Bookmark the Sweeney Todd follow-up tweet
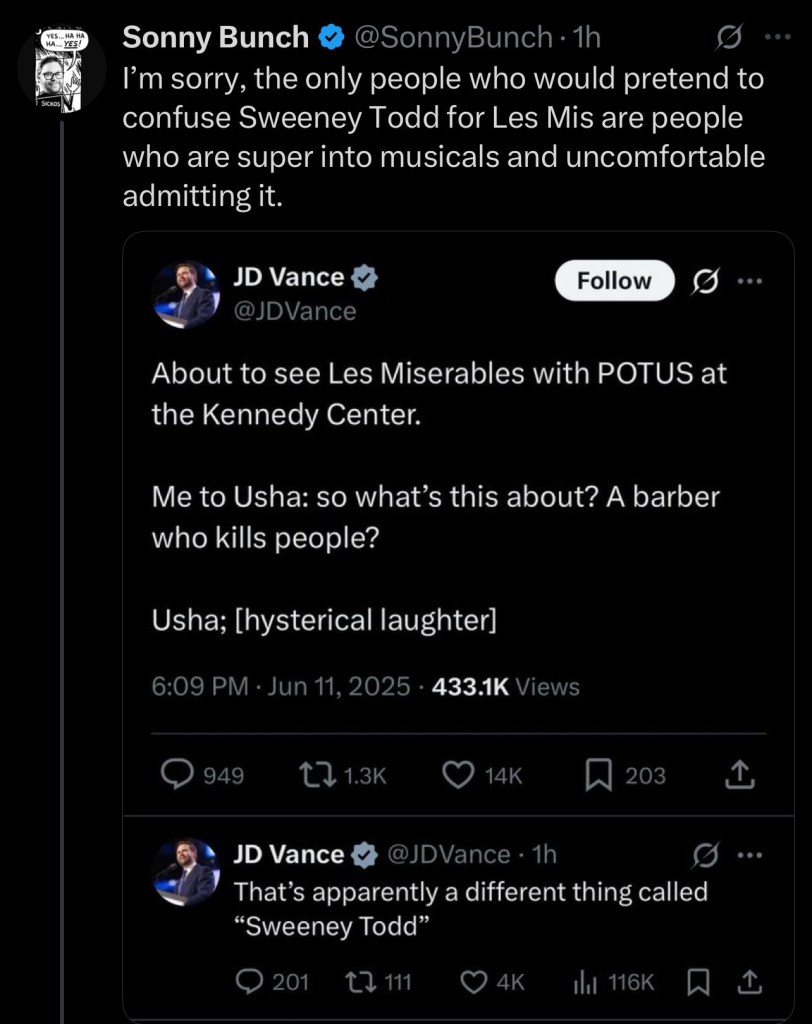 point(696,982)
